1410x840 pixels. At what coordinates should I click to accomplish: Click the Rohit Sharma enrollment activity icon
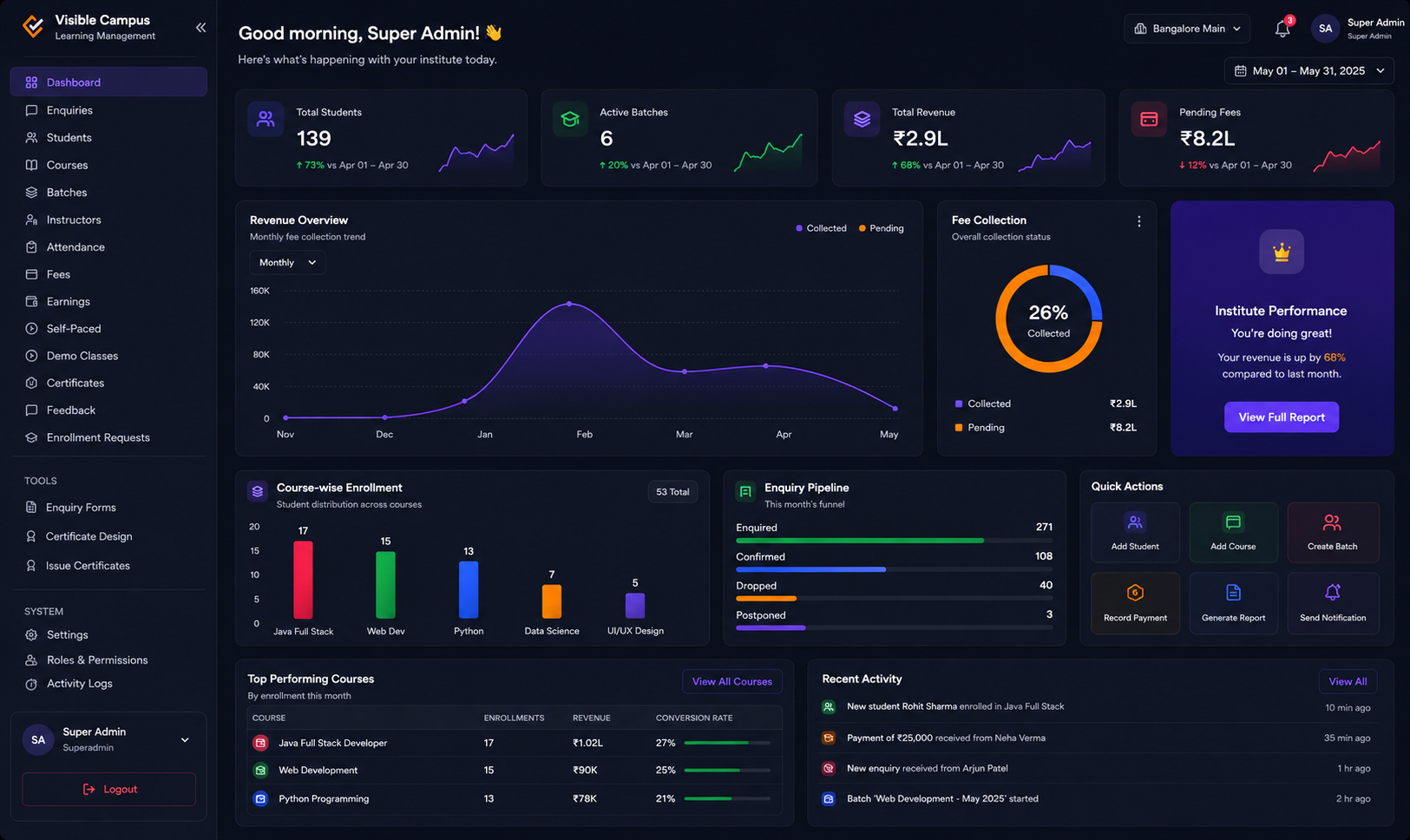[x=829, y=707]
